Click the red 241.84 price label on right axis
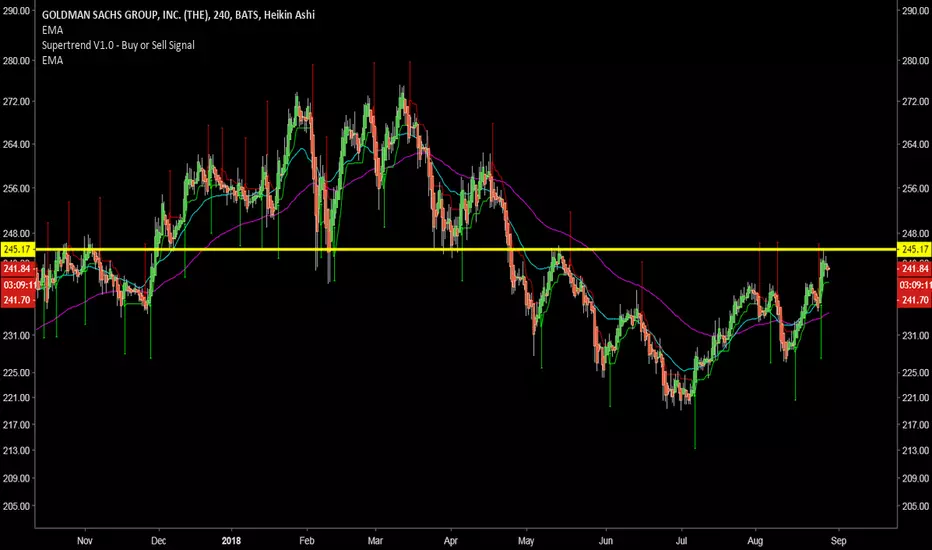The image size is (932, 550). click(914, 269)
